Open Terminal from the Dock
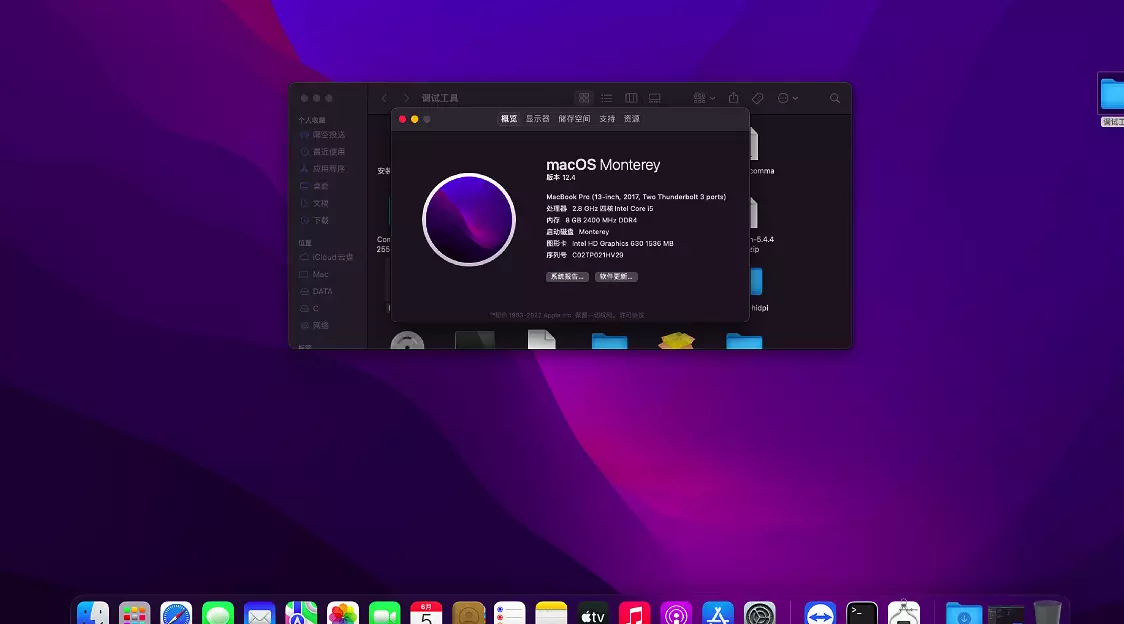Screen dimensions: 1124x624 coord(862,614)
